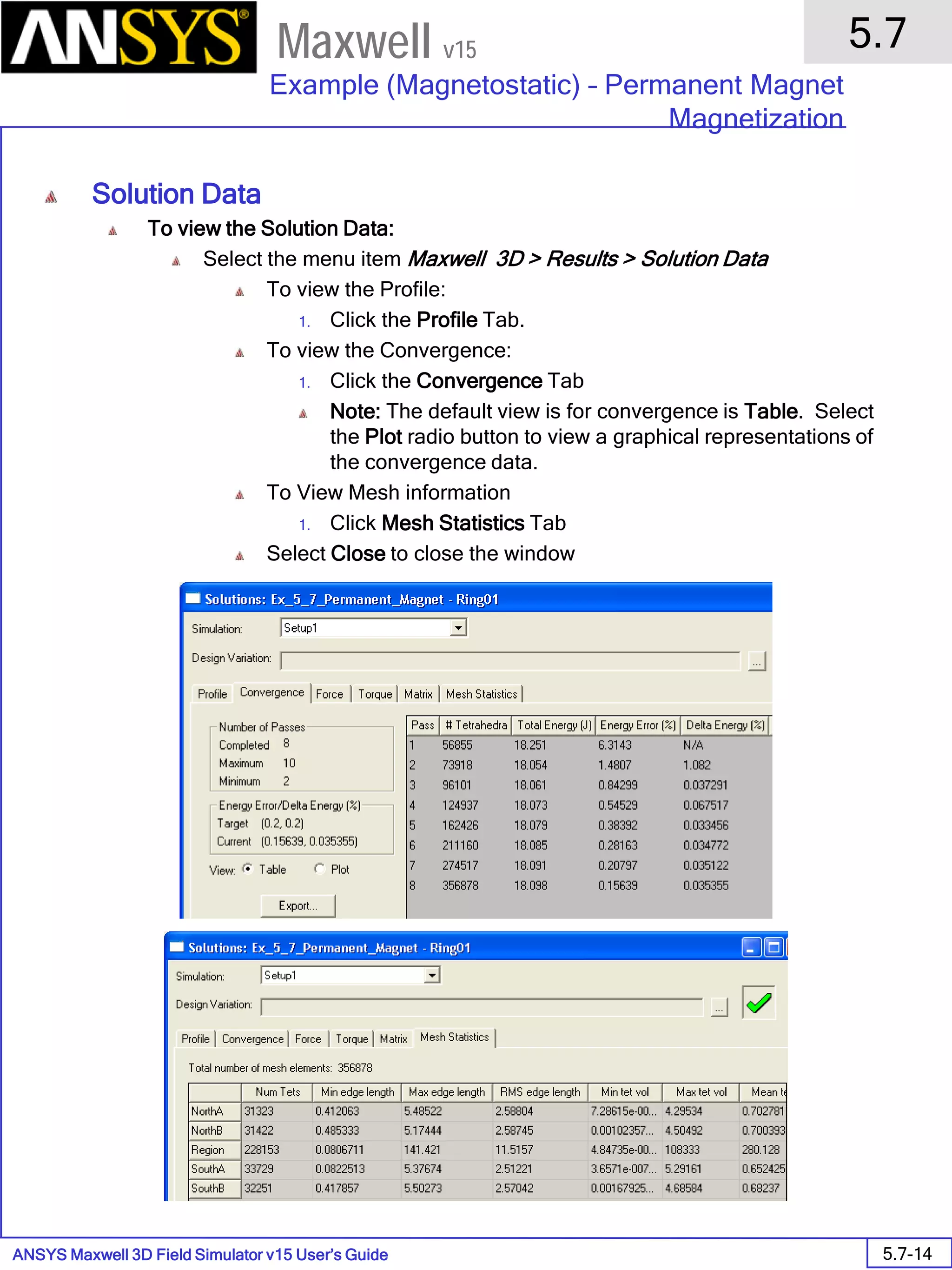The image size is (952, 1270).
Task: Open Matrix tab in upper window
Action: coord(418,694)
